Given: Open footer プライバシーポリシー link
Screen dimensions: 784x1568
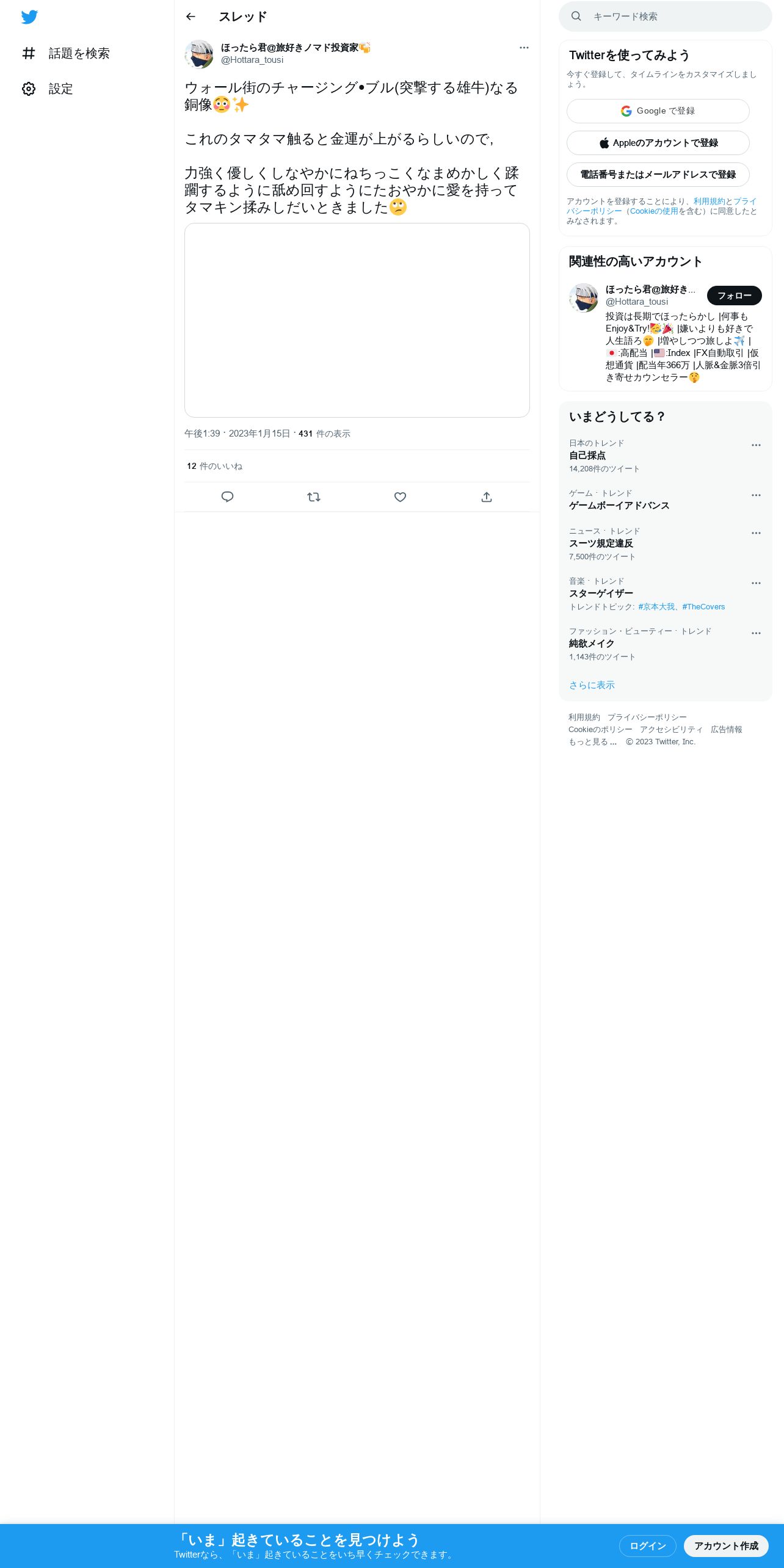Looking at the screenshot, I should coord(647,717).
